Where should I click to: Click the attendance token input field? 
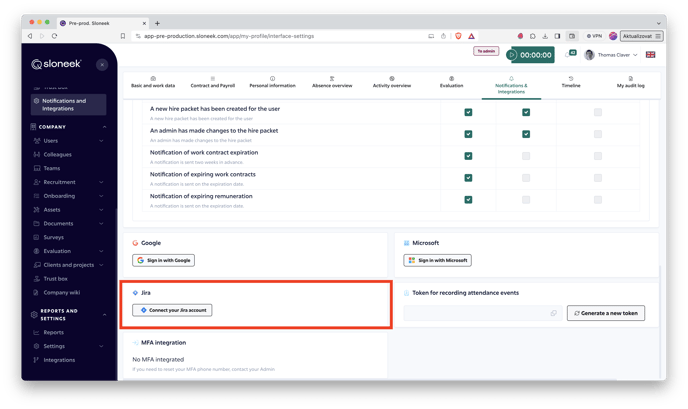pyautogui.click(x=482, y=313)
